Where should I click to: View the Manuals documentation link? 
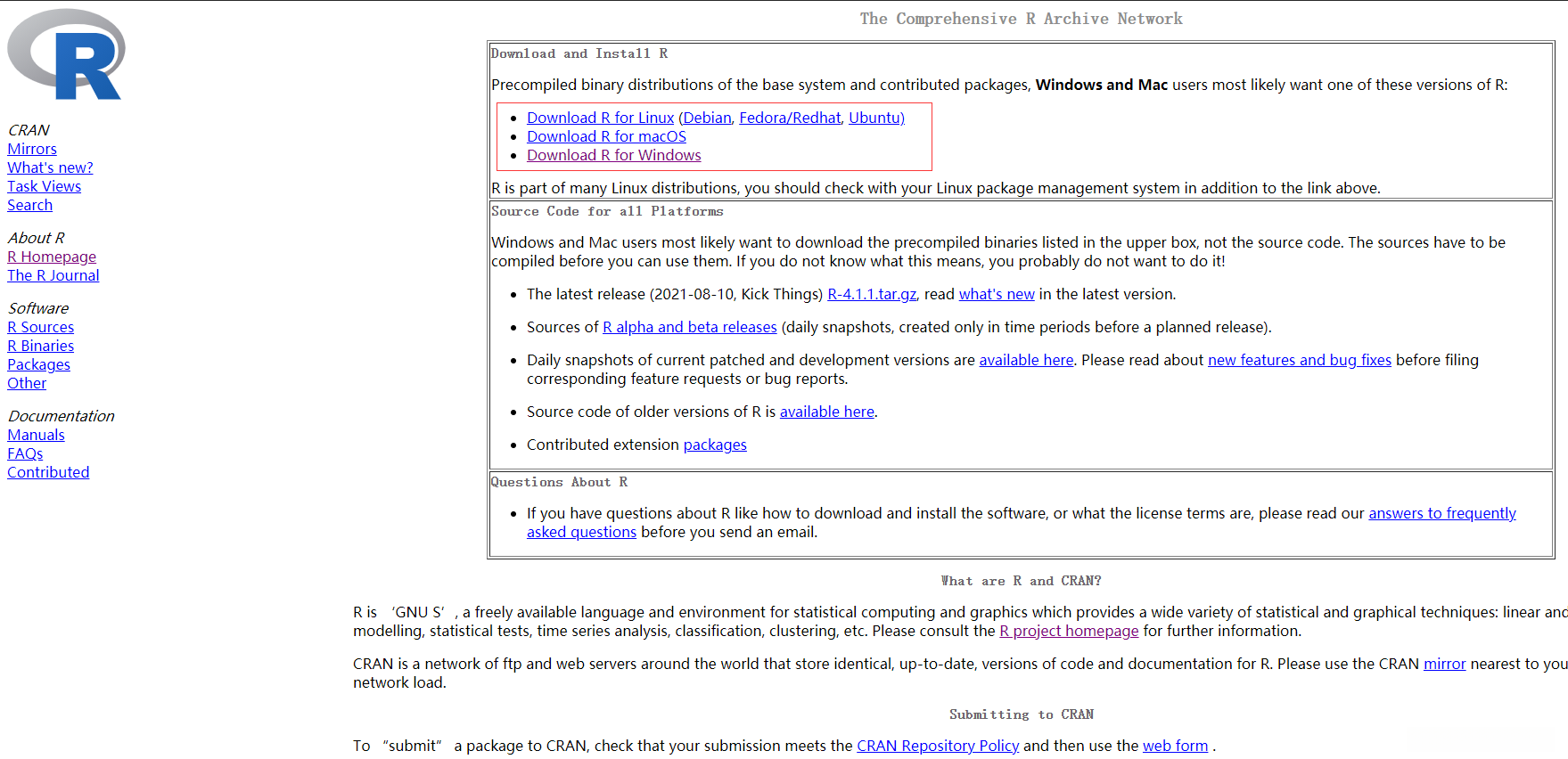[36, 435]
